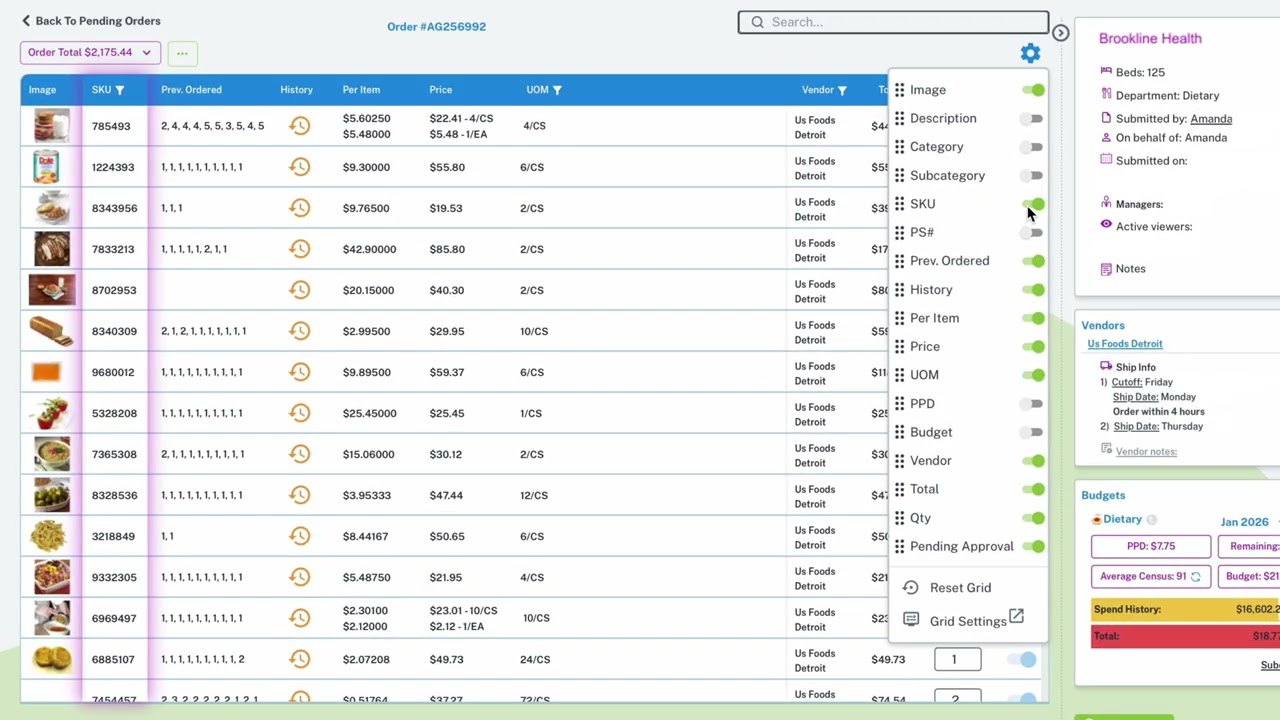Viewport: 1280px width, 720px height.
Task: Click Brookline Health heading
Action: pos(1150,38)
